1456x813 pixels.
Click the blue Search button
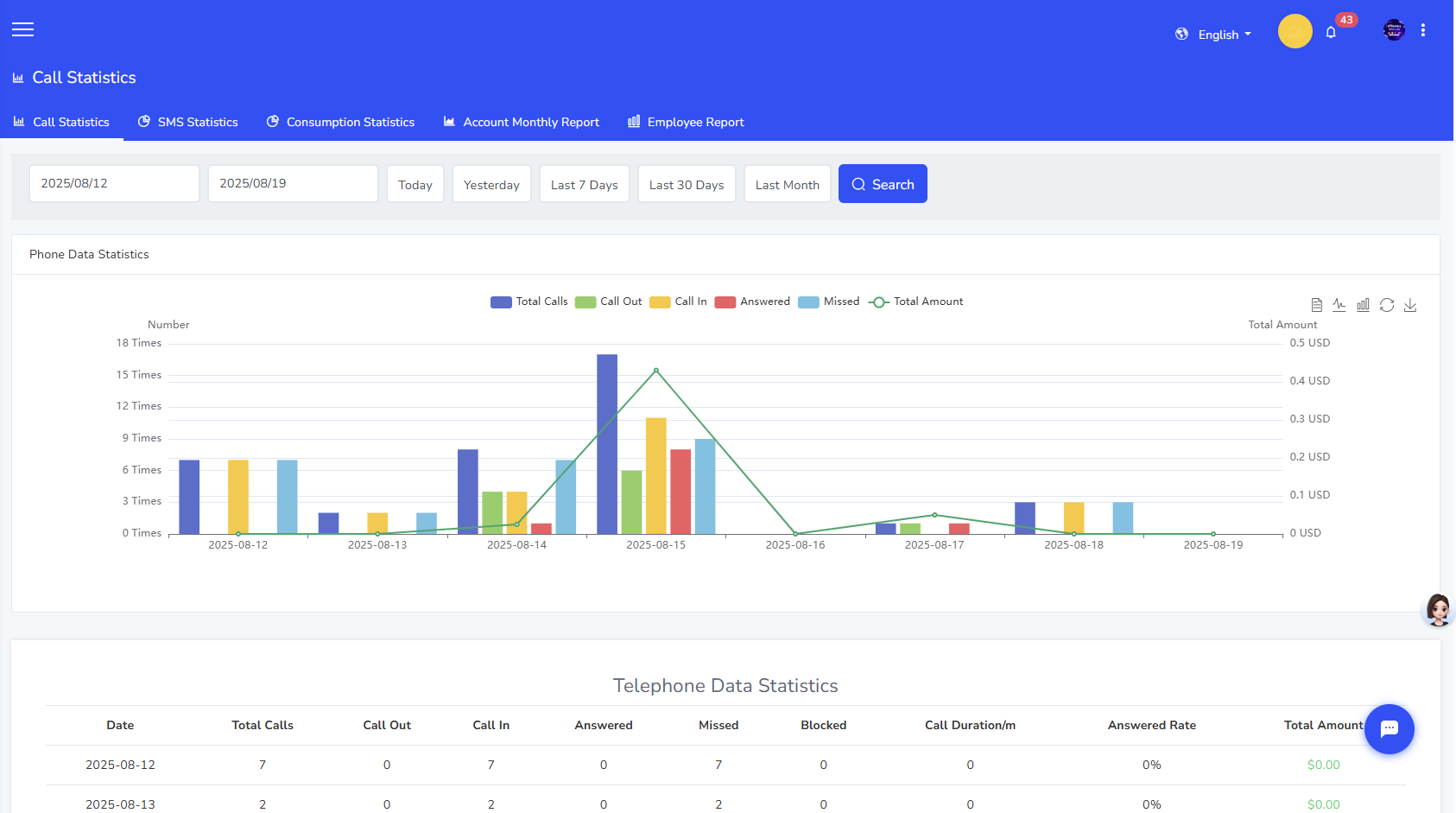click(883, 184)
